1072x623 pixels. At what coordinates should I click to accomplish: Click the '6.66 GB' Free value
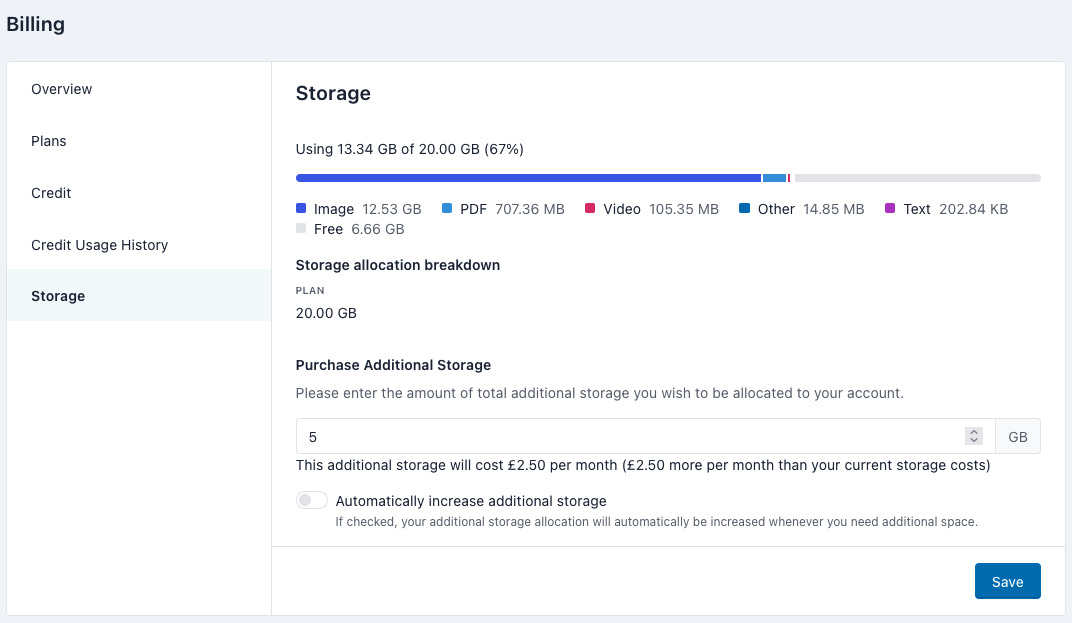(x=377, y=229)
